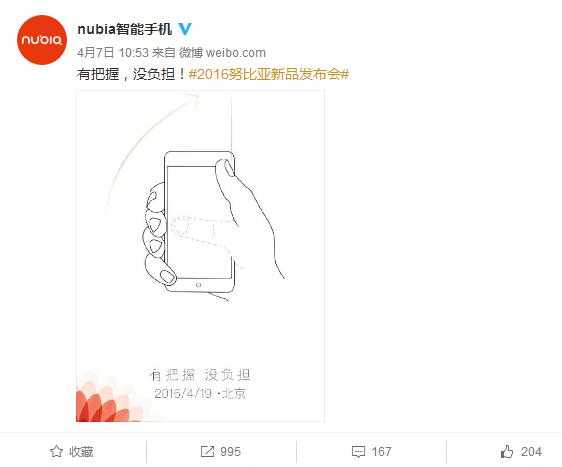Screen dimensions: 562x467
Task: Click the star favorite icon
Action: point(56,451)
